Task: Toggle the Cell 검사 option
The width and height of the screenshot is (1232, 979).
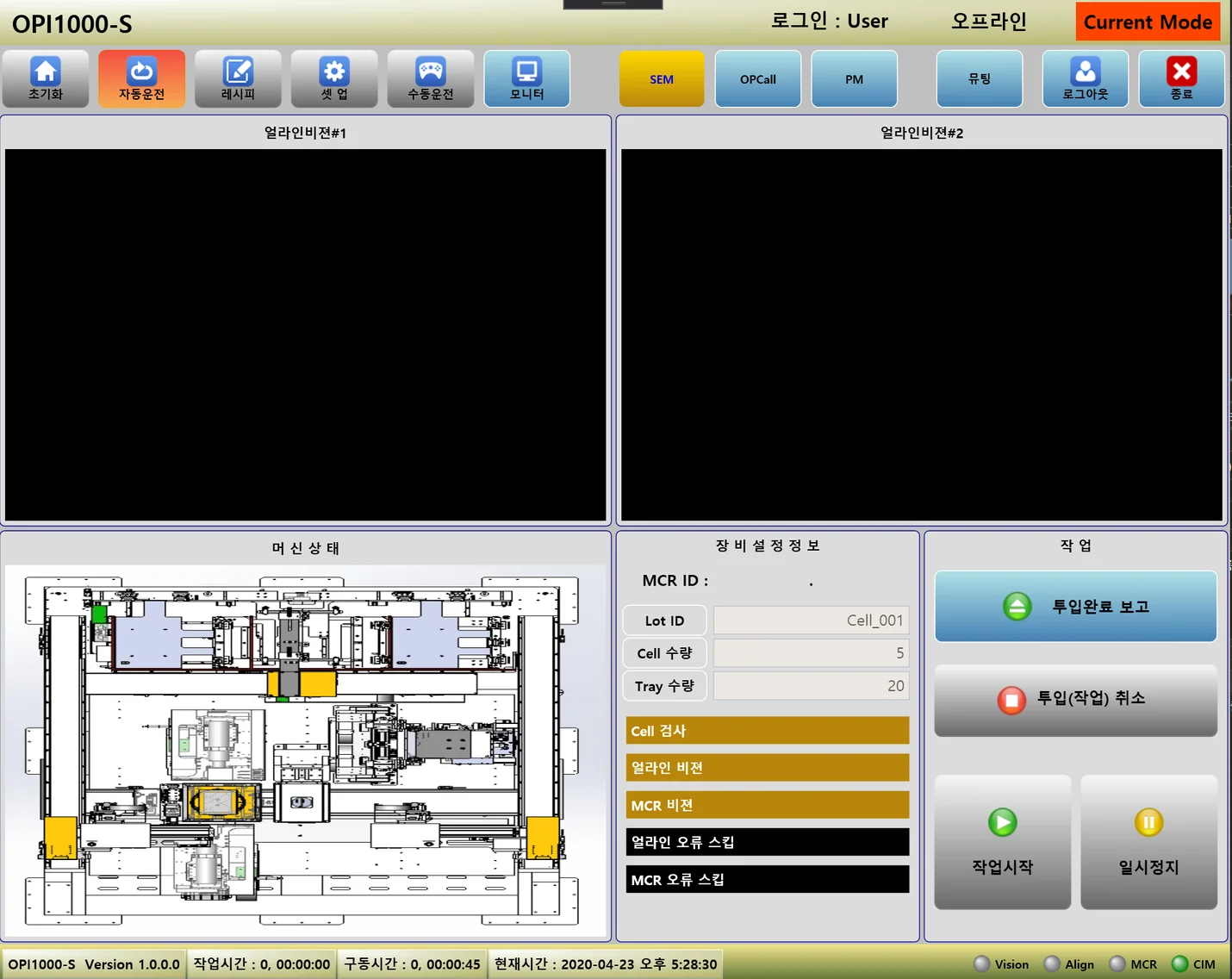Action: click(768, 731)
